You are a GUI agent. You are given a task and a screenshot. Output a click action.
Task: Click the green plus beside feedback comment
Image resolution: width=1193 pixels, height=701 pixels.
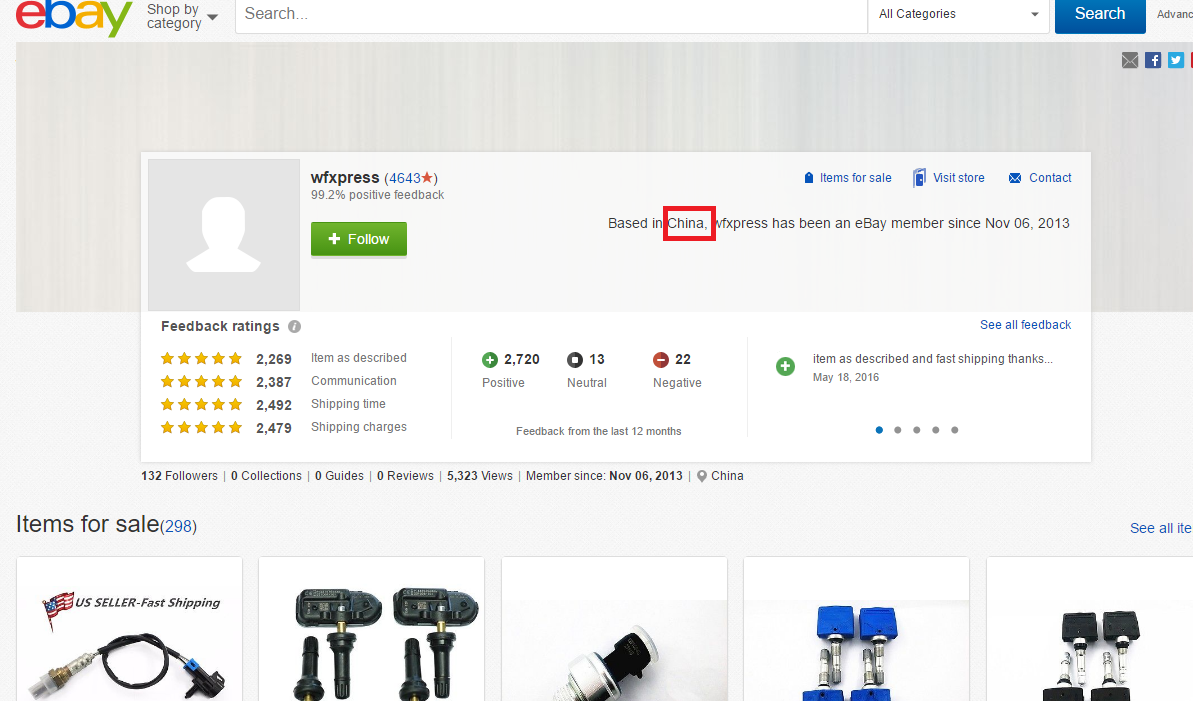coord(785,366)
